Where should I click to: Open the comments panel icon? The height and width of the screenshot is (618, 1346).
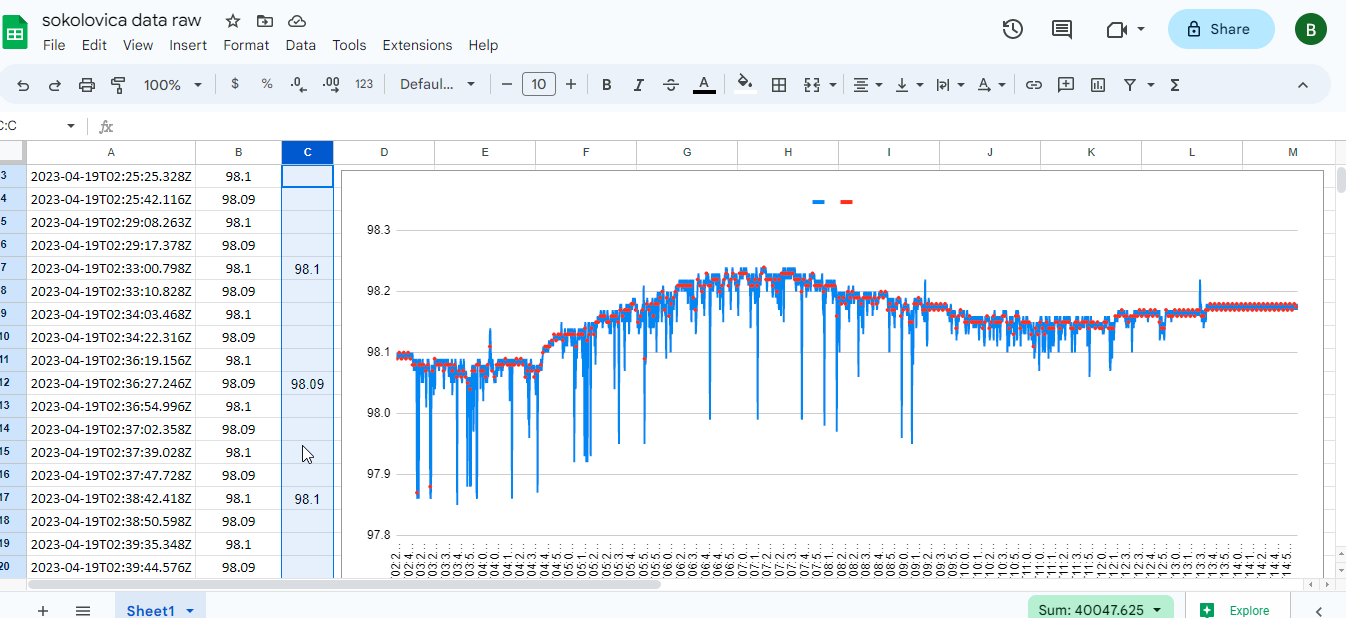point(1062,29)
